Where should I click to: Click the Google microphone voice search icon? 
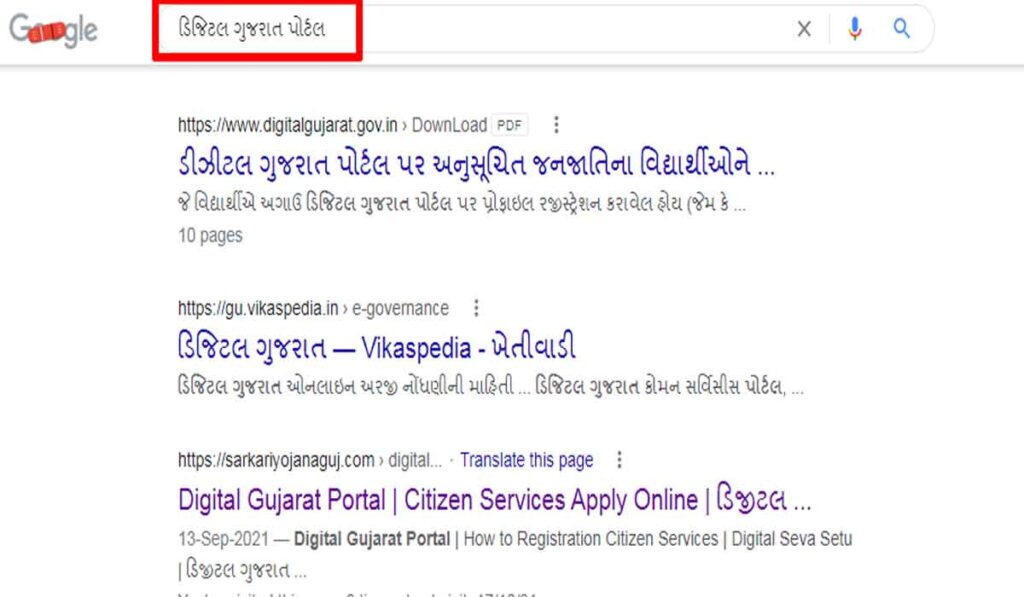coord(855,29)
